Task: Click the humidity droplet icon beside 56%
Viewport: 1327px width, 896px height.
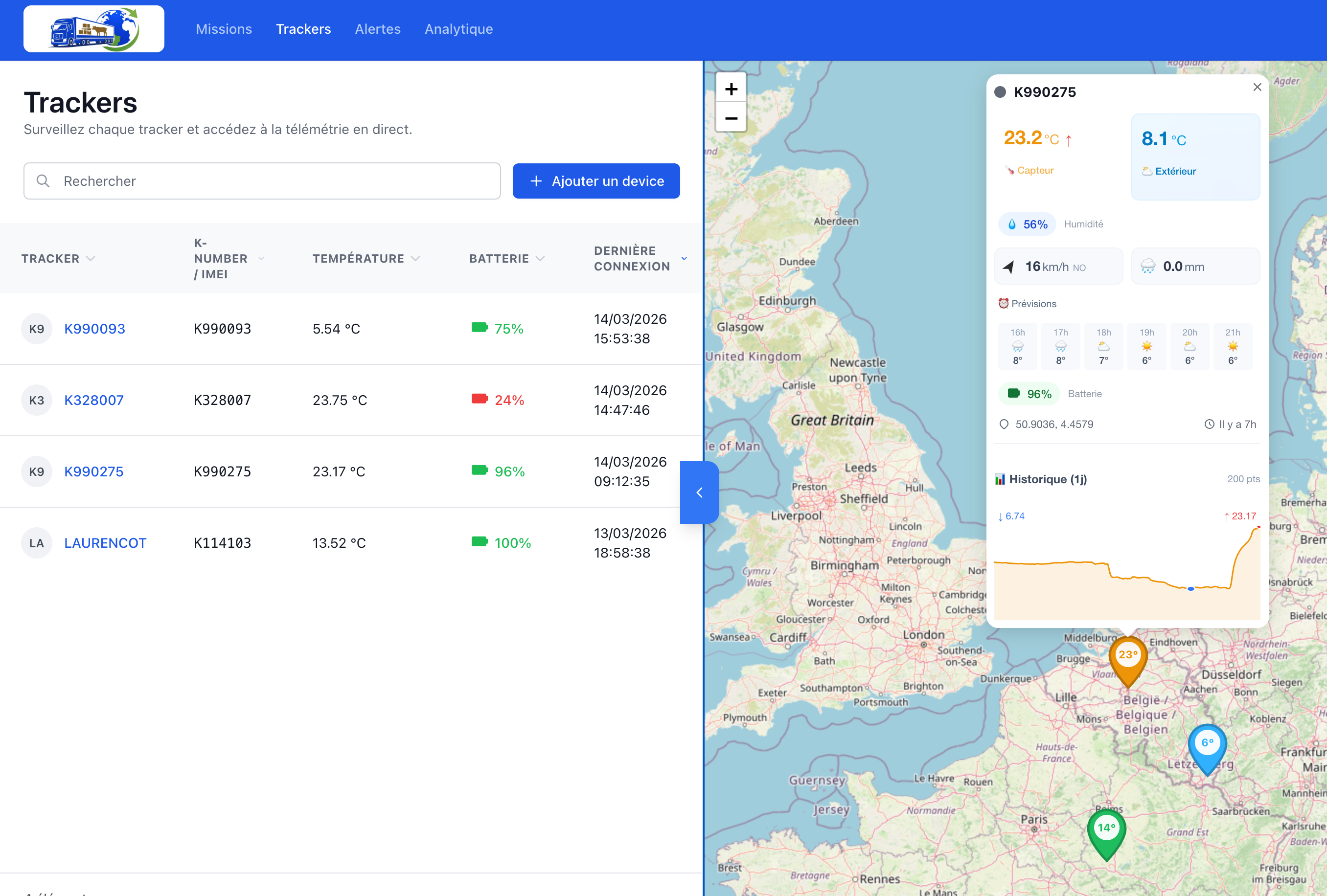Action: [1013, 224]
